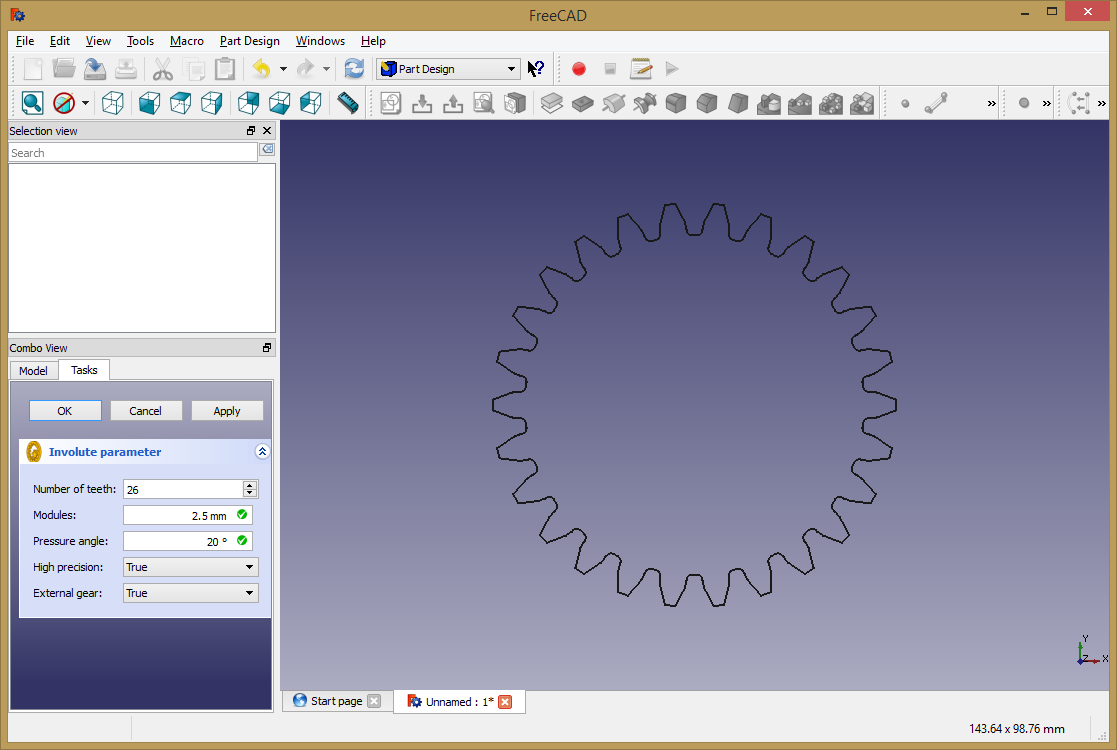Click the Selection view Search field
Image resolution: width=1117 pixels, height=750 pixels.
point(133,153)
